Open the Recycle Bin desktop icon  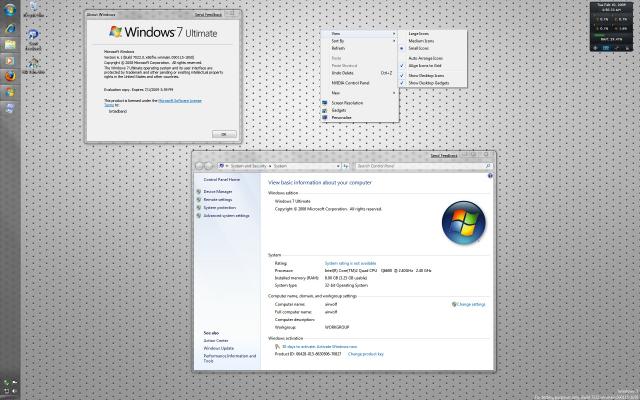tap(33, 9)
